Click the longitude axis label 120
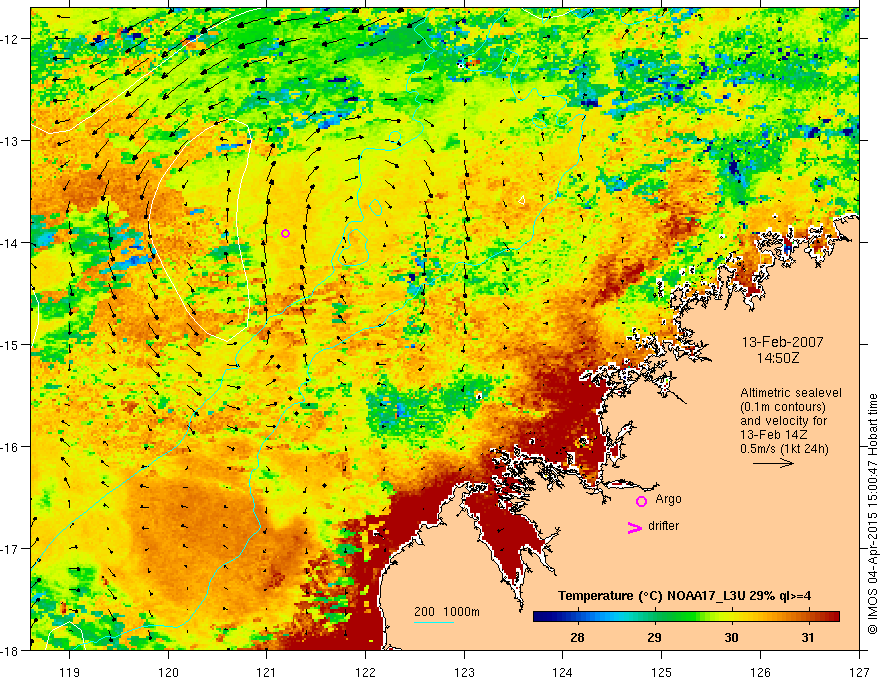Viewport: 880px width, 680px height. (x=168, y=672)
